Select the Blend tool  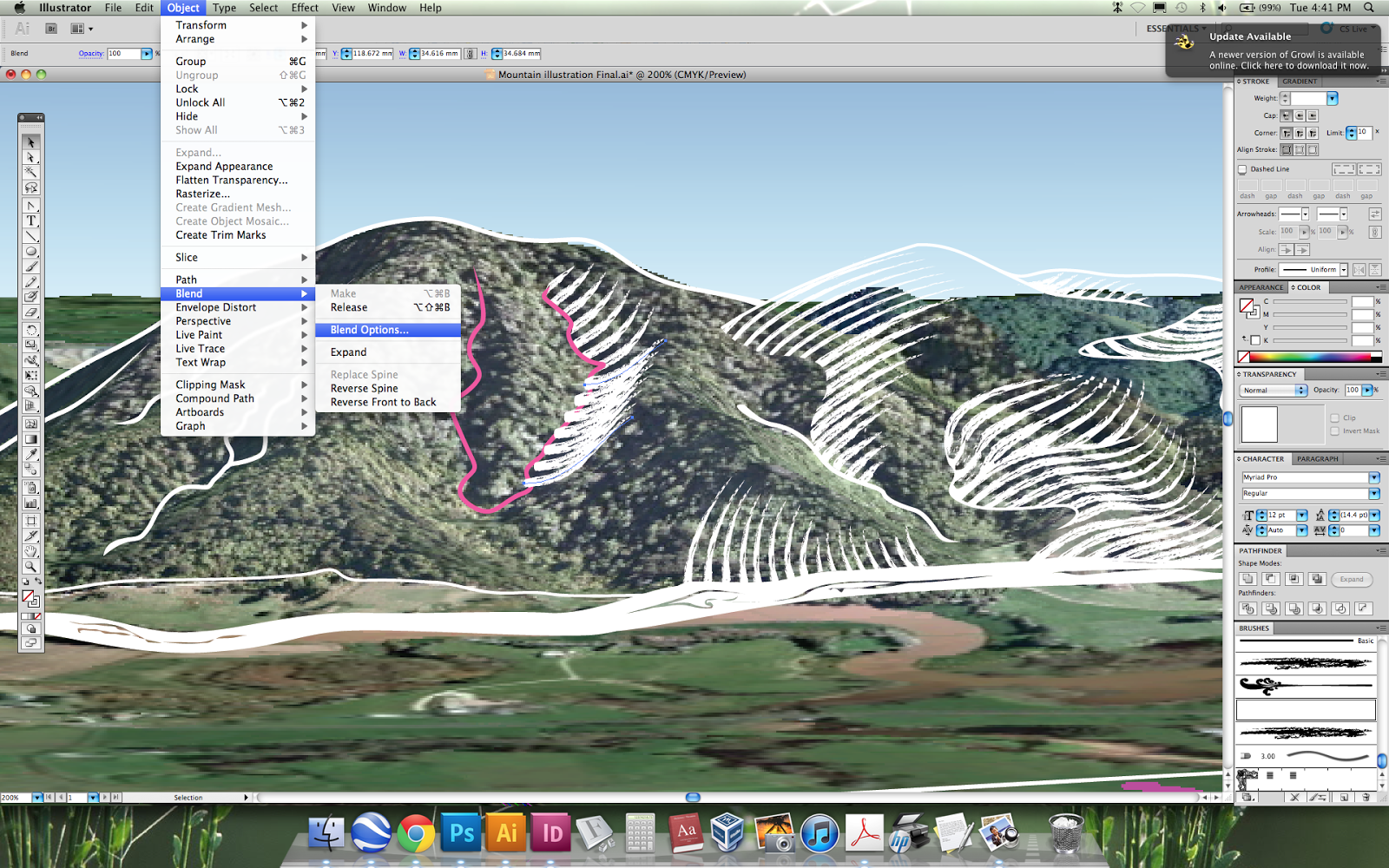pos(31,470)
